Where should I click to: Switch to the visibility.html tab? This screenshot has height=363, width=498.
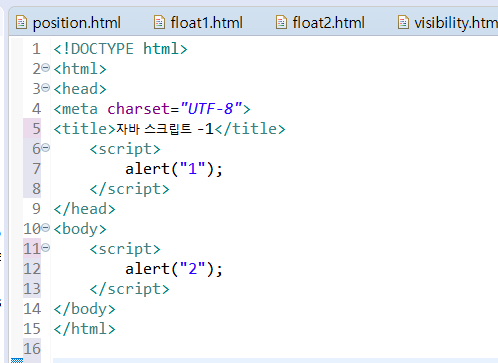coord(448,23)
